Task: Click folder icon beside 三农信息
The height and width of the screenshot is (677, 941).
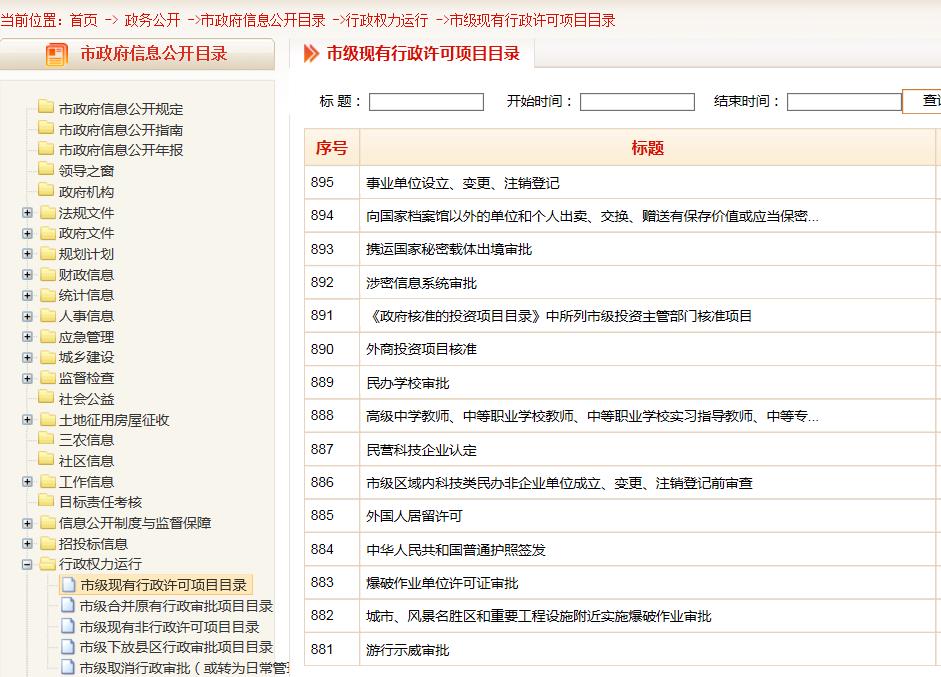Action: click(x=46, y=439)
